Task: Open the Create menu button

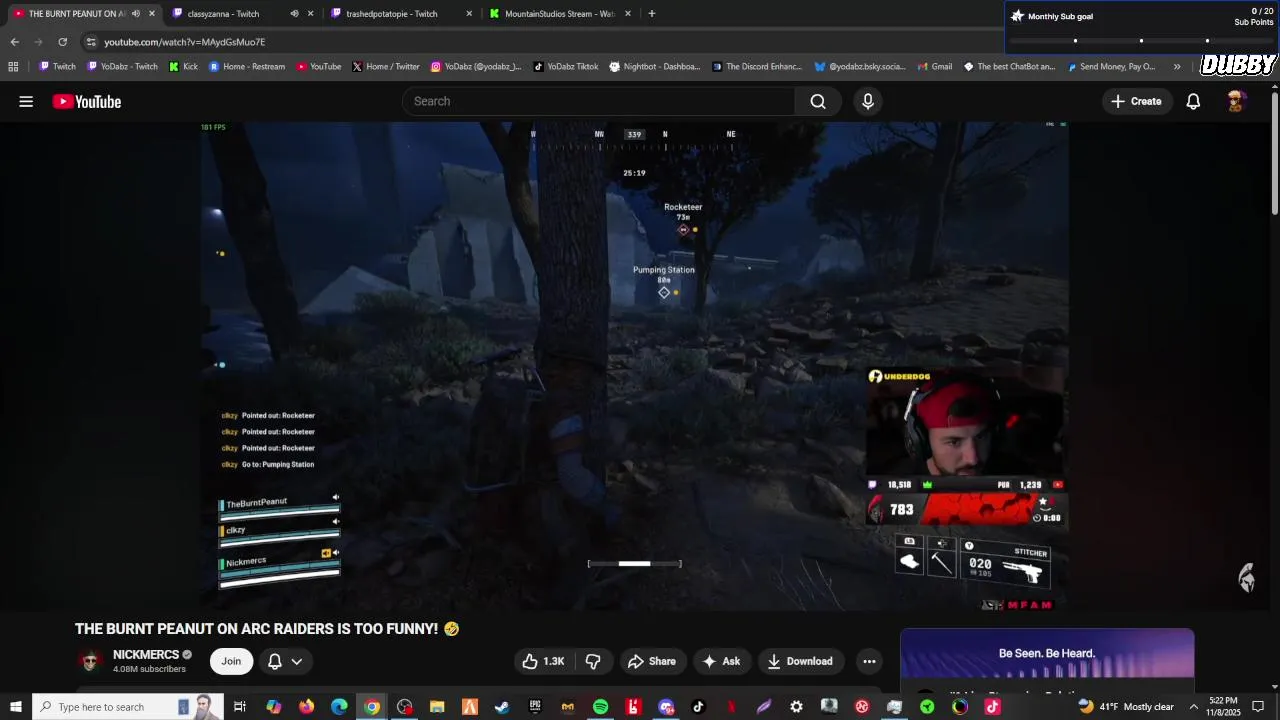Action: click(1136, 101)
